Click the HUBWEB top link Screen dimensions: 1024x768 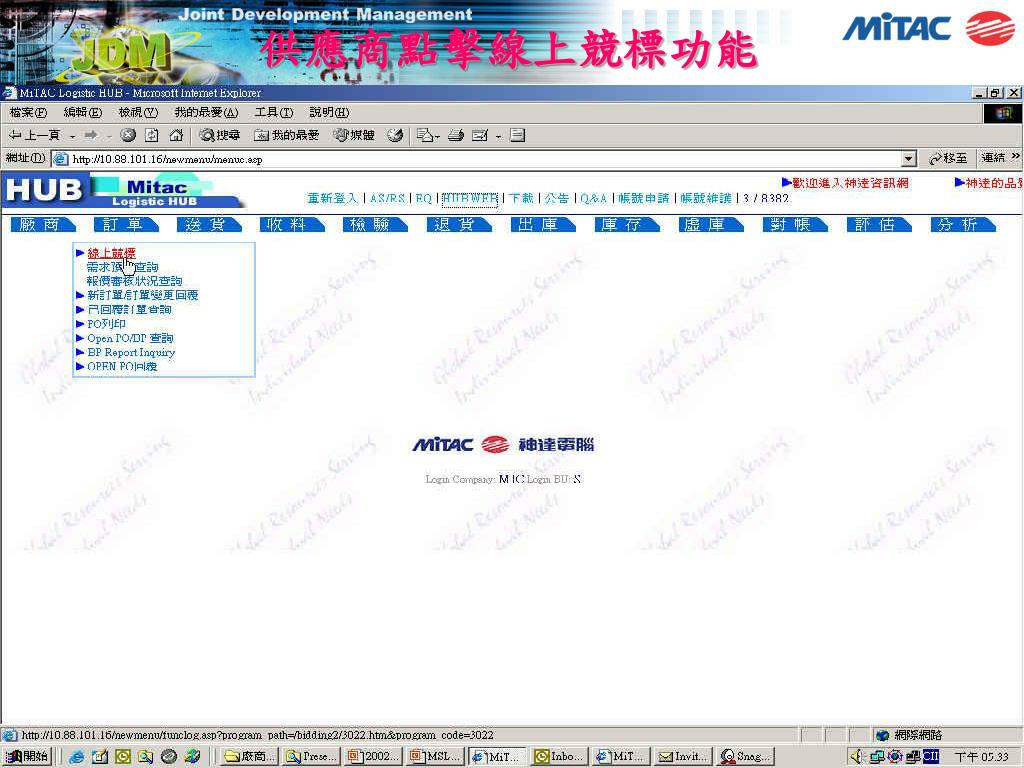pyautogui.click(x=470, y=198)
